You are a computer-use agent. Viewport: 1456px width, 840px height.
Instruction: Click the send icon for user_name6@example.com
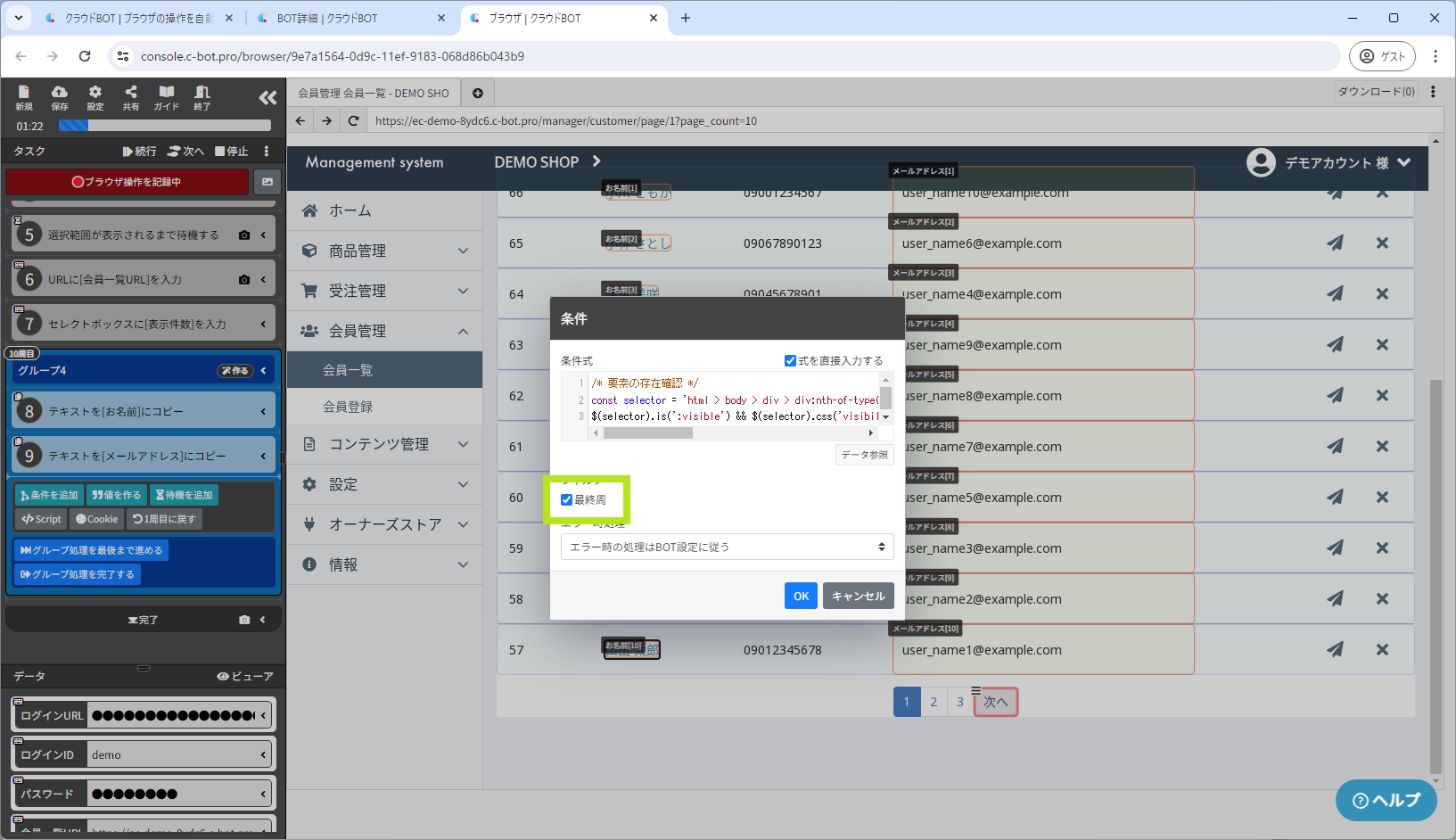click(1335, 243)
